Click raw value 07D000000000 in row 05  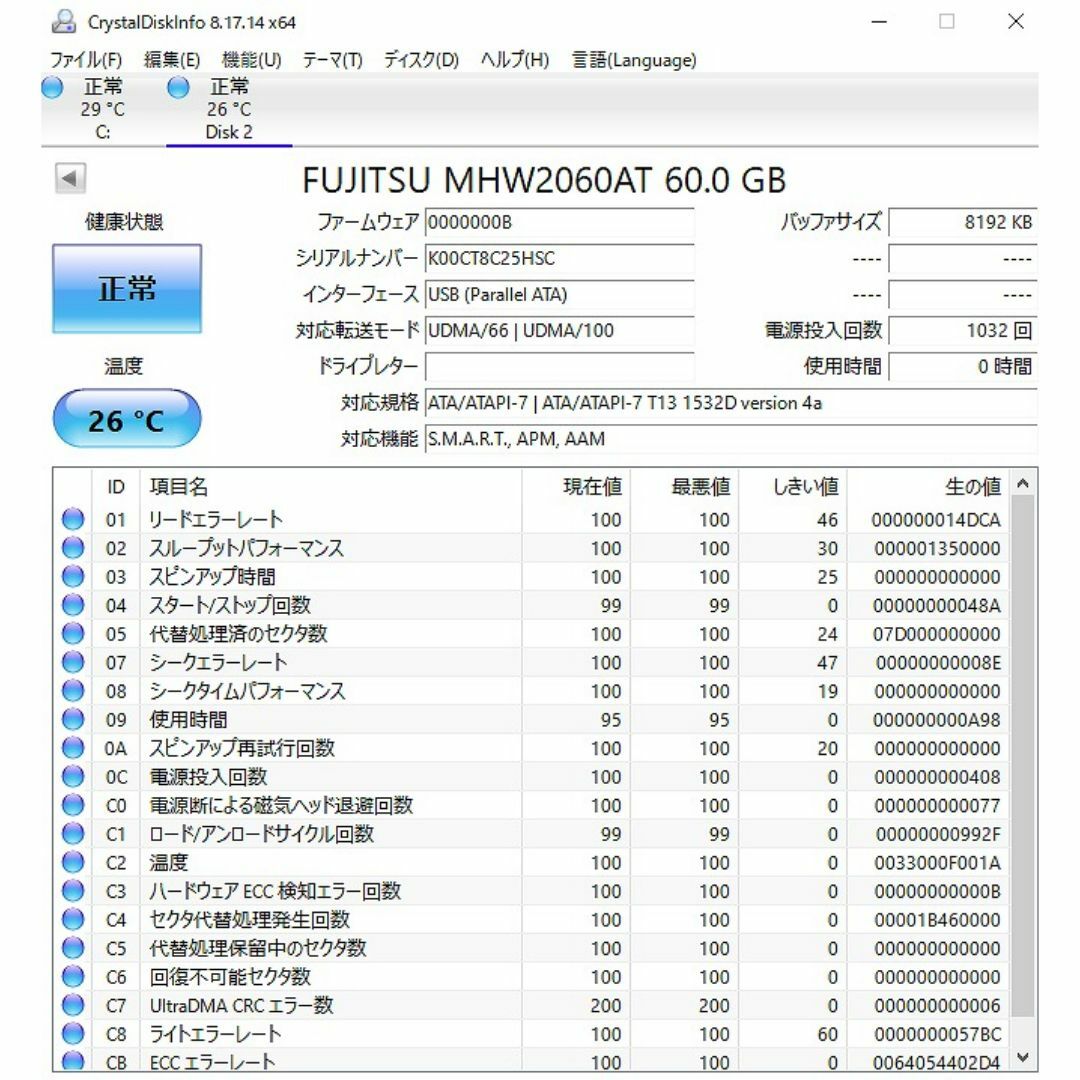click(937, 634)
